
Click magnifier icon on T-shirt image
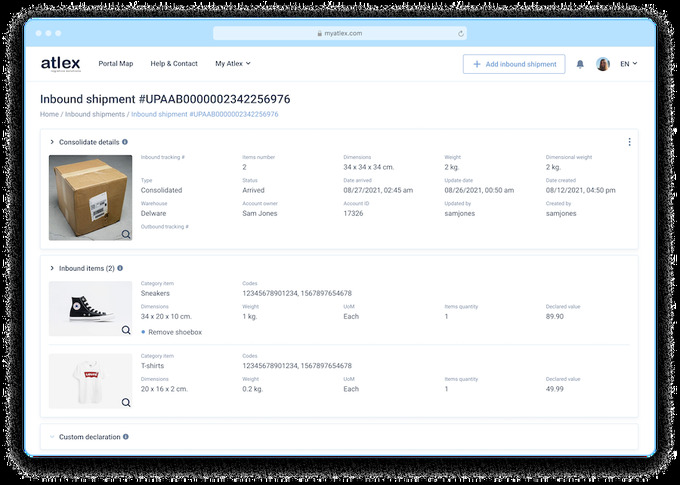[126, 402]
